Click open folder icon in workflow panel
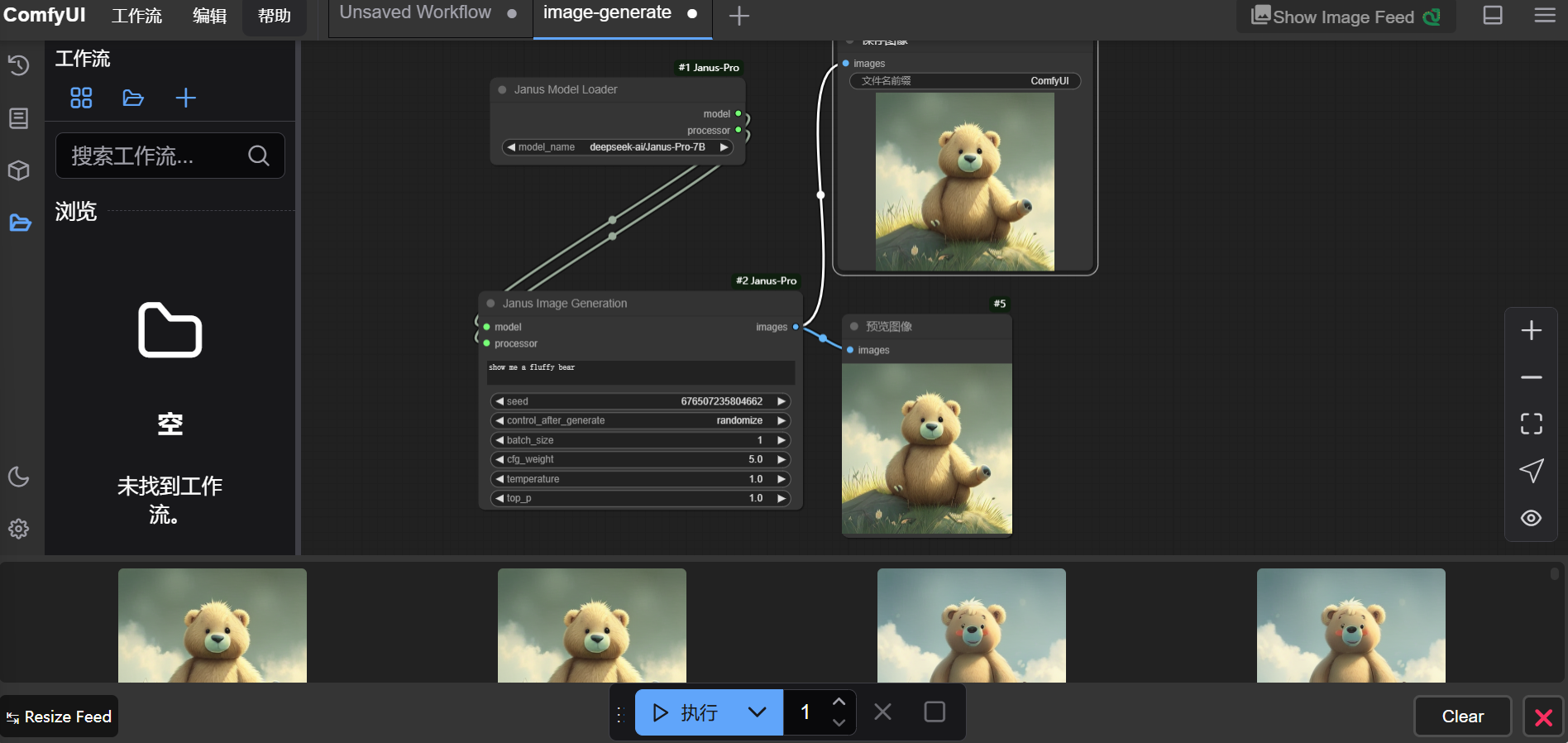This screenshot has width=1568, height=743. (133, 98)
